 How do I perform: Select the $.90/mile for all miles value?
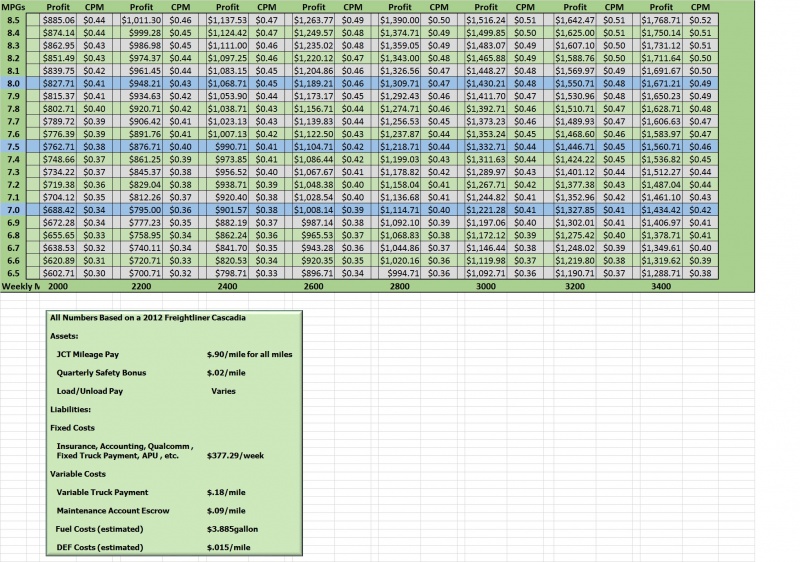coord(249,354)
